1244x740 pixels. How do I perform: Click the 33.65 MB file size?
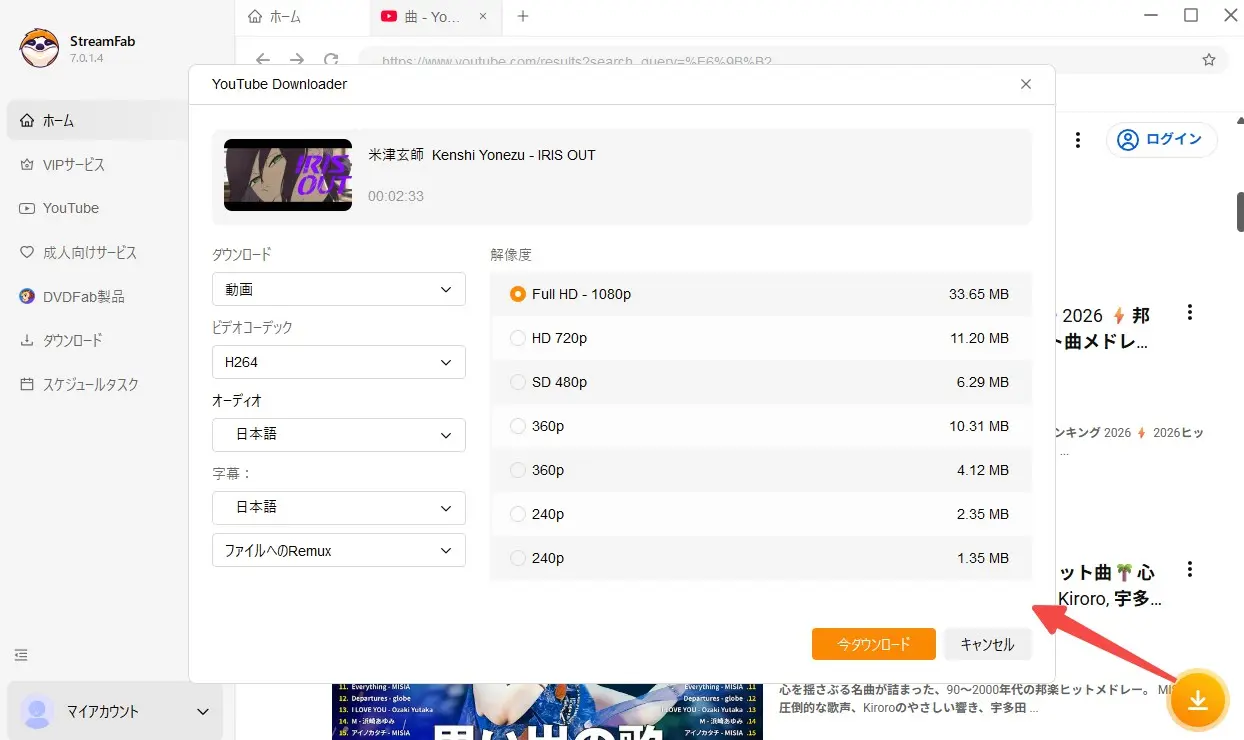click(979, 294)
